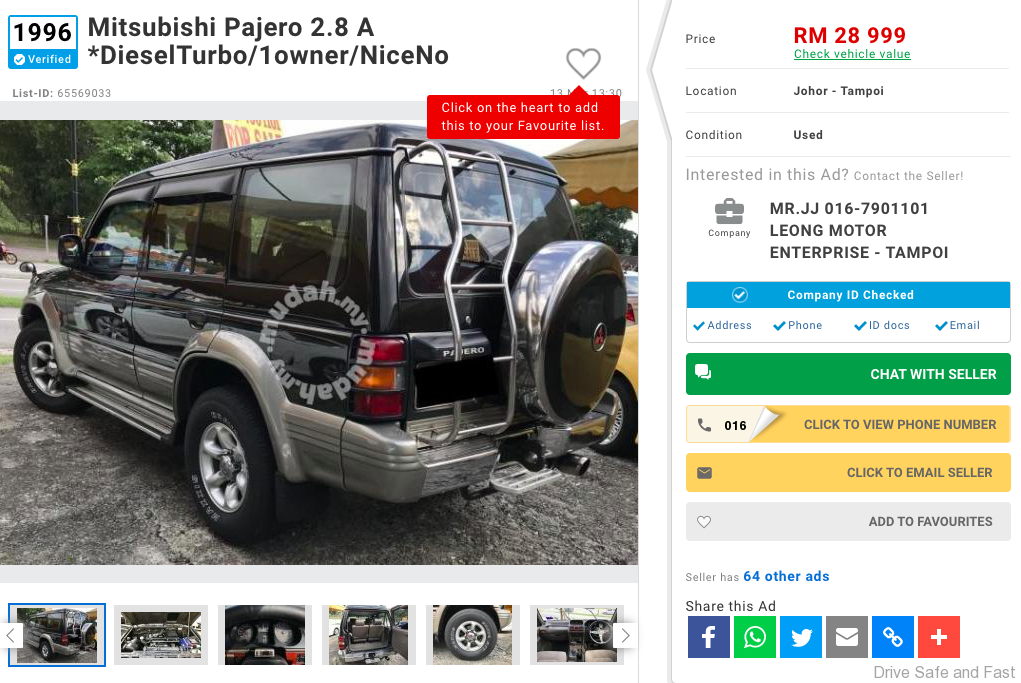Select the wheel close-up thumbnail
This screenshot has width=1021, height=683.
[473, 635]
